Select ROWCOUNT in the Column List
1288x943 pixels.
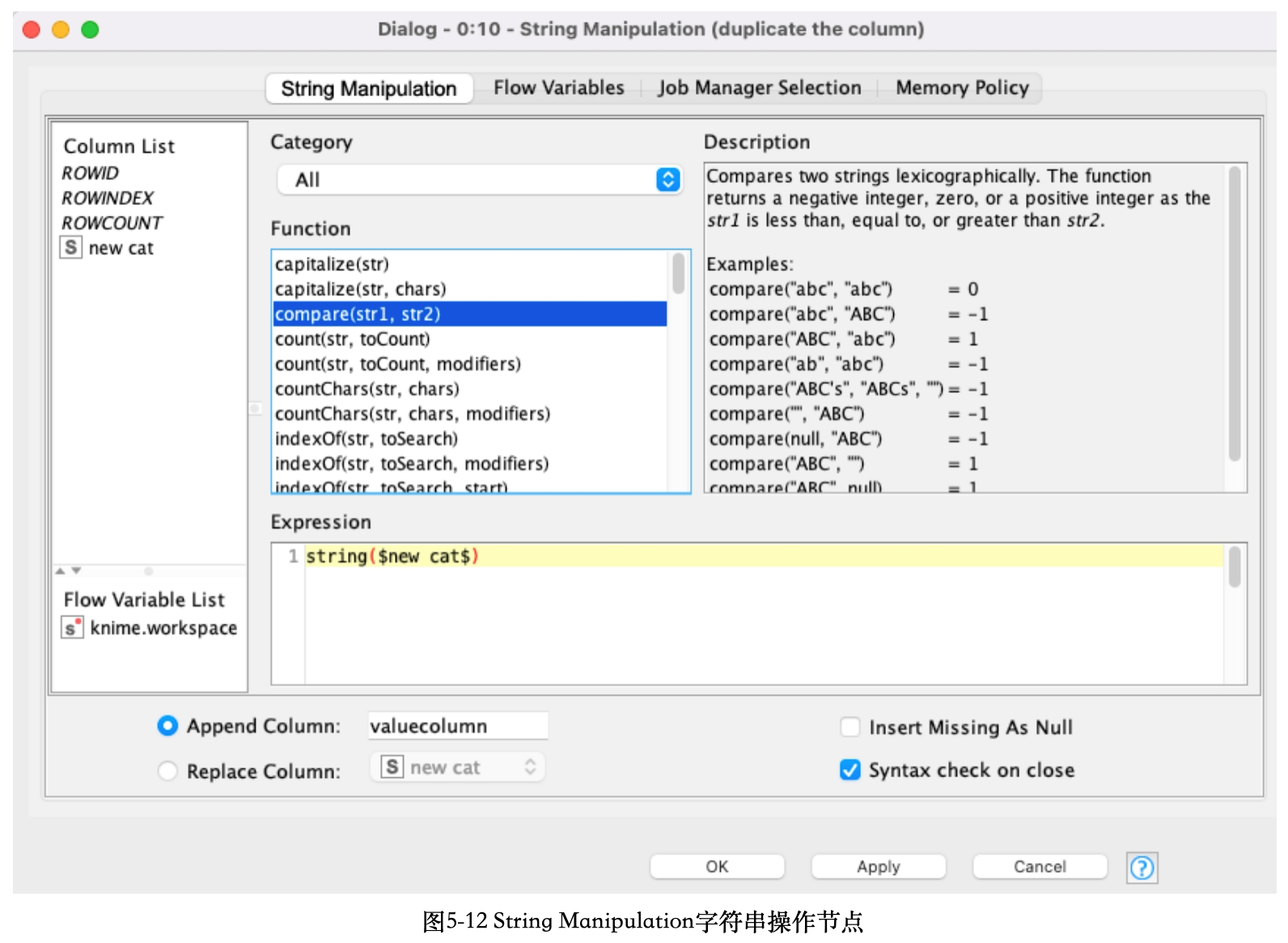pos(112,223)
